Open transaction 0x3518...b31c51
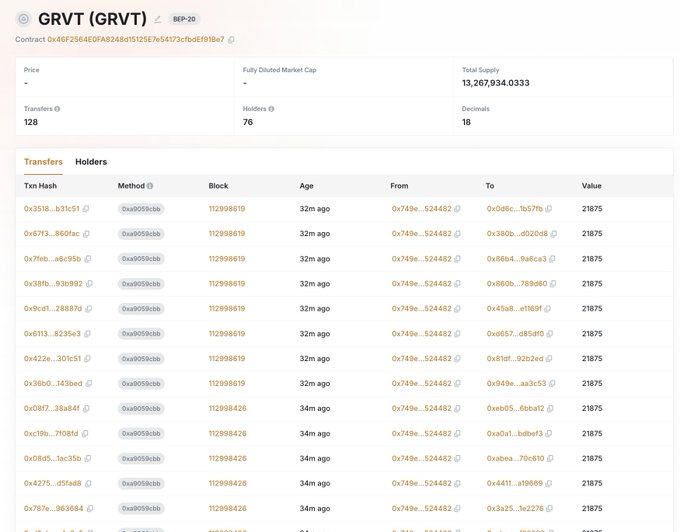Viewport: 680px width, 532px height. pos(52,209)
